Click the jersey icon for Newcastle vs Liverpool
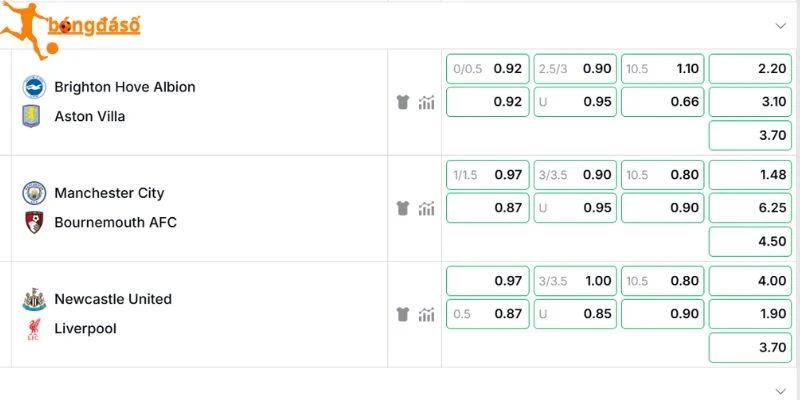Screen dimensions: 800x400 tap(403, 314)
